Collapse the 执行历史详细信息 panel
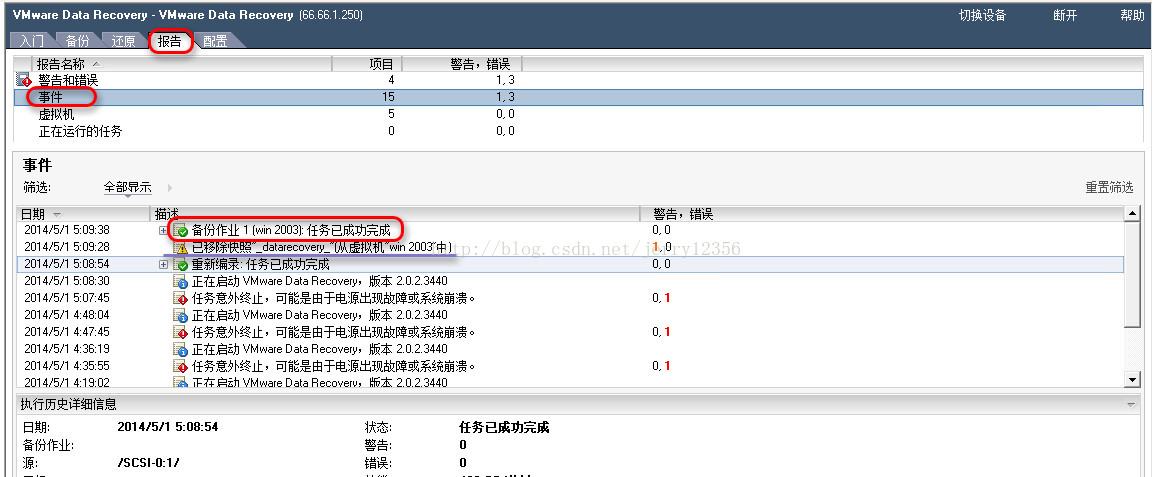The height and width of the screenshot is (477, 1153). tap(1130, 405)
